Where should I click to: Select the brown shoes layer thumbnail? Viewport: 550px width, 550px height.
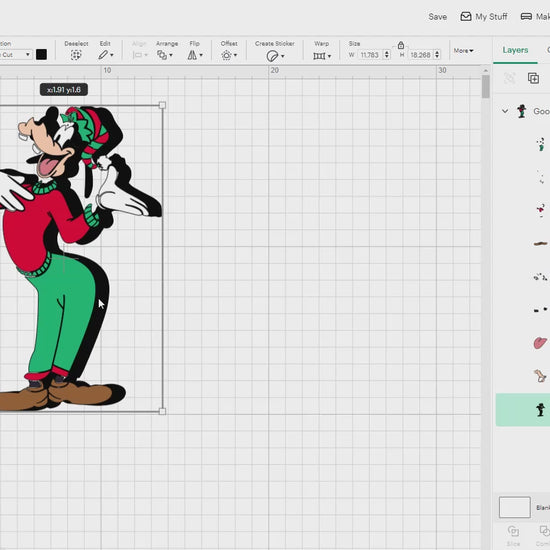coord(540,243)
